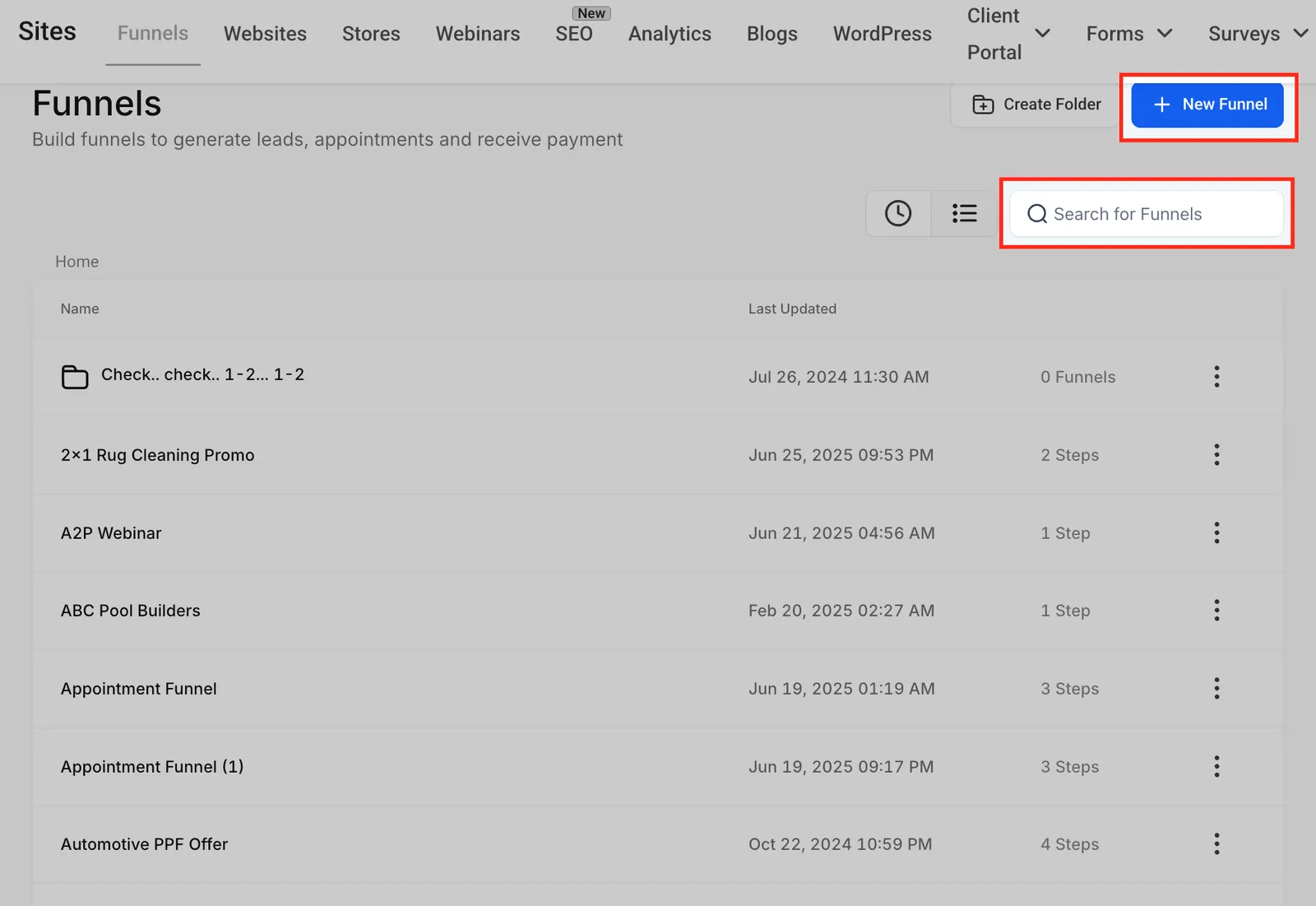
Task: Open the Analytics tab
Action: (x=670, y=34)
